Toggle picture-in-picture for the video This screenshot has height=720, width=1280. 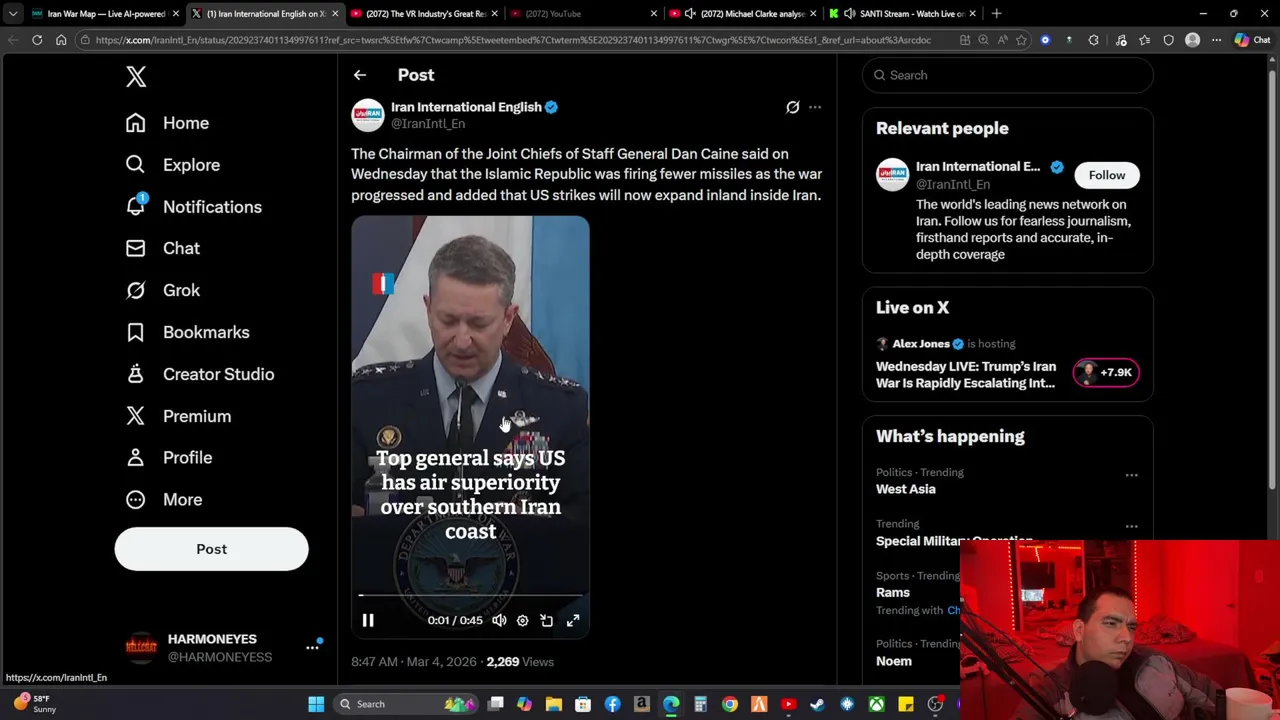[x=546, y=620]
